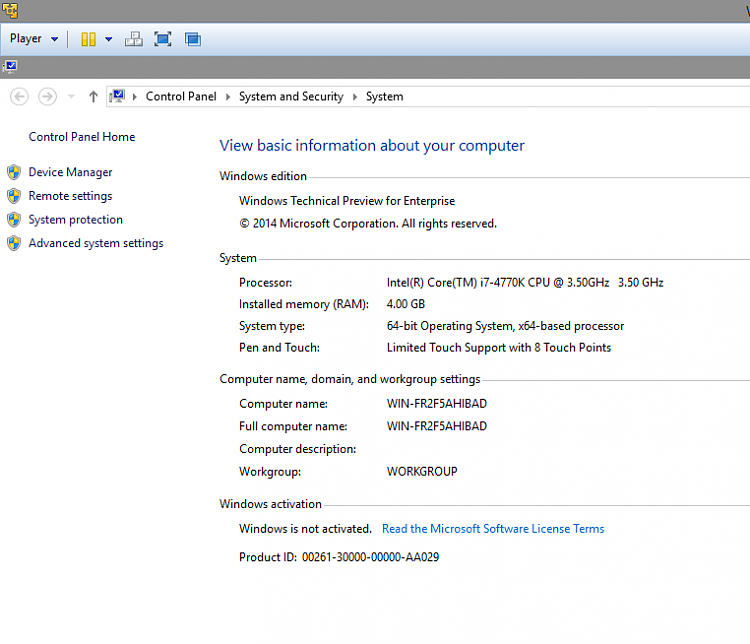Image resolution: width=750 pixels, height=644 pixels.
Task: Click 'View basic information about your computer' heading
Action: point(372,145)
